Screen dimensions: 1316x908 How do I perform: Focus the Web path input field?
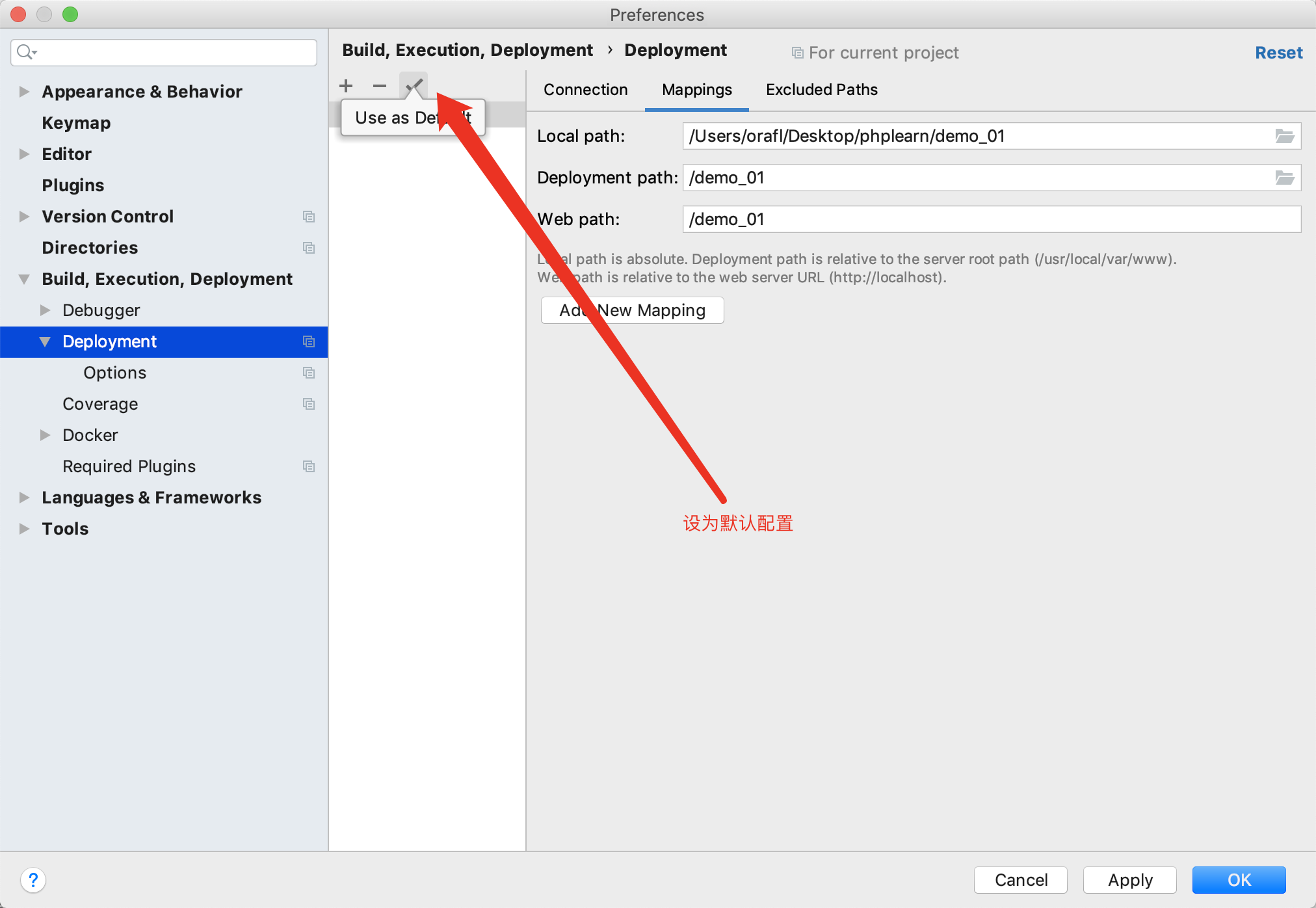click(x=991, y=219)
